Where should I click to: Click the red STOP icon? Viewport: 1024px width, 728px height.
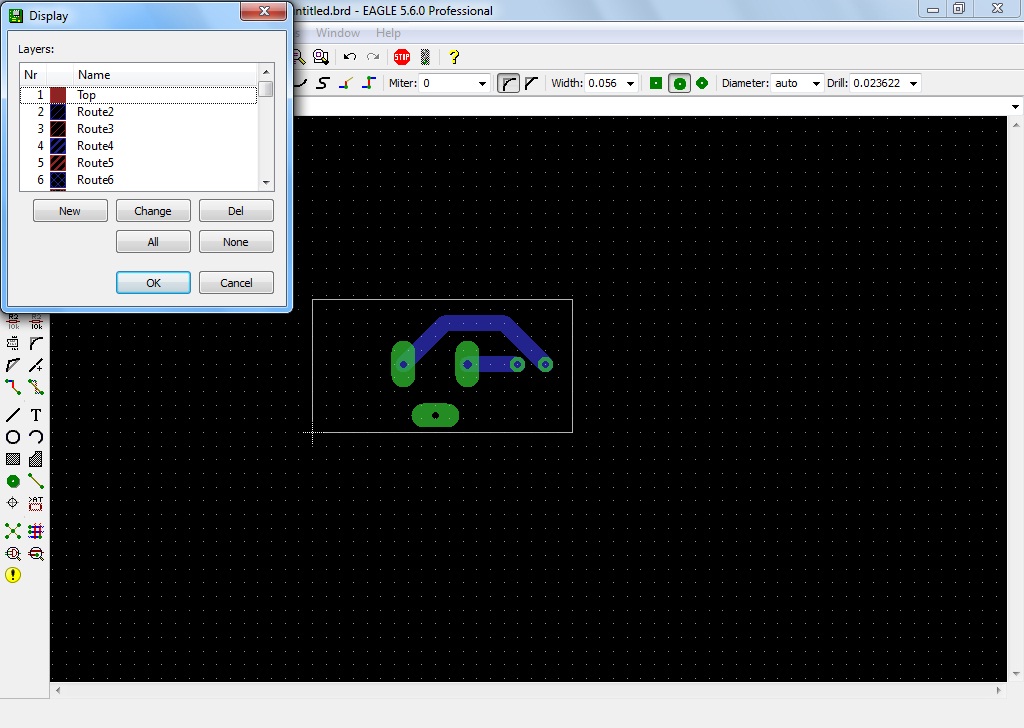pos(402,57)
